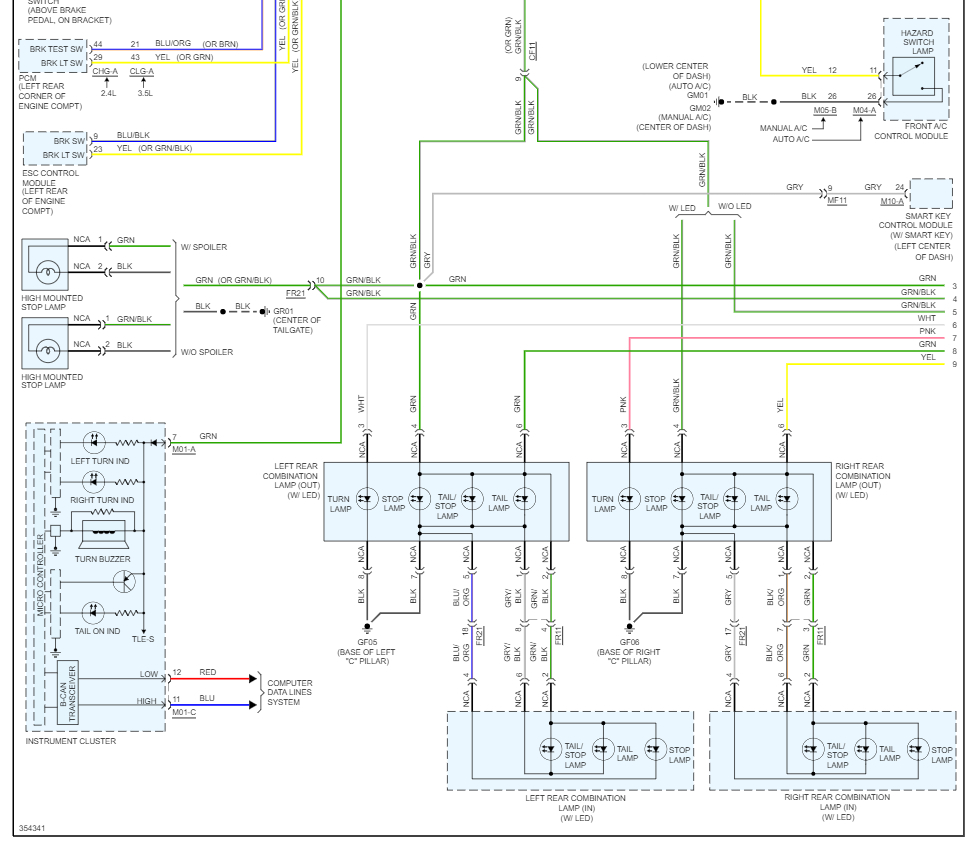This screenshot has width=968, height=845.
Task: Click the FRONT A/C CONTROL MODULE label
Action: [x=911, y=131]
